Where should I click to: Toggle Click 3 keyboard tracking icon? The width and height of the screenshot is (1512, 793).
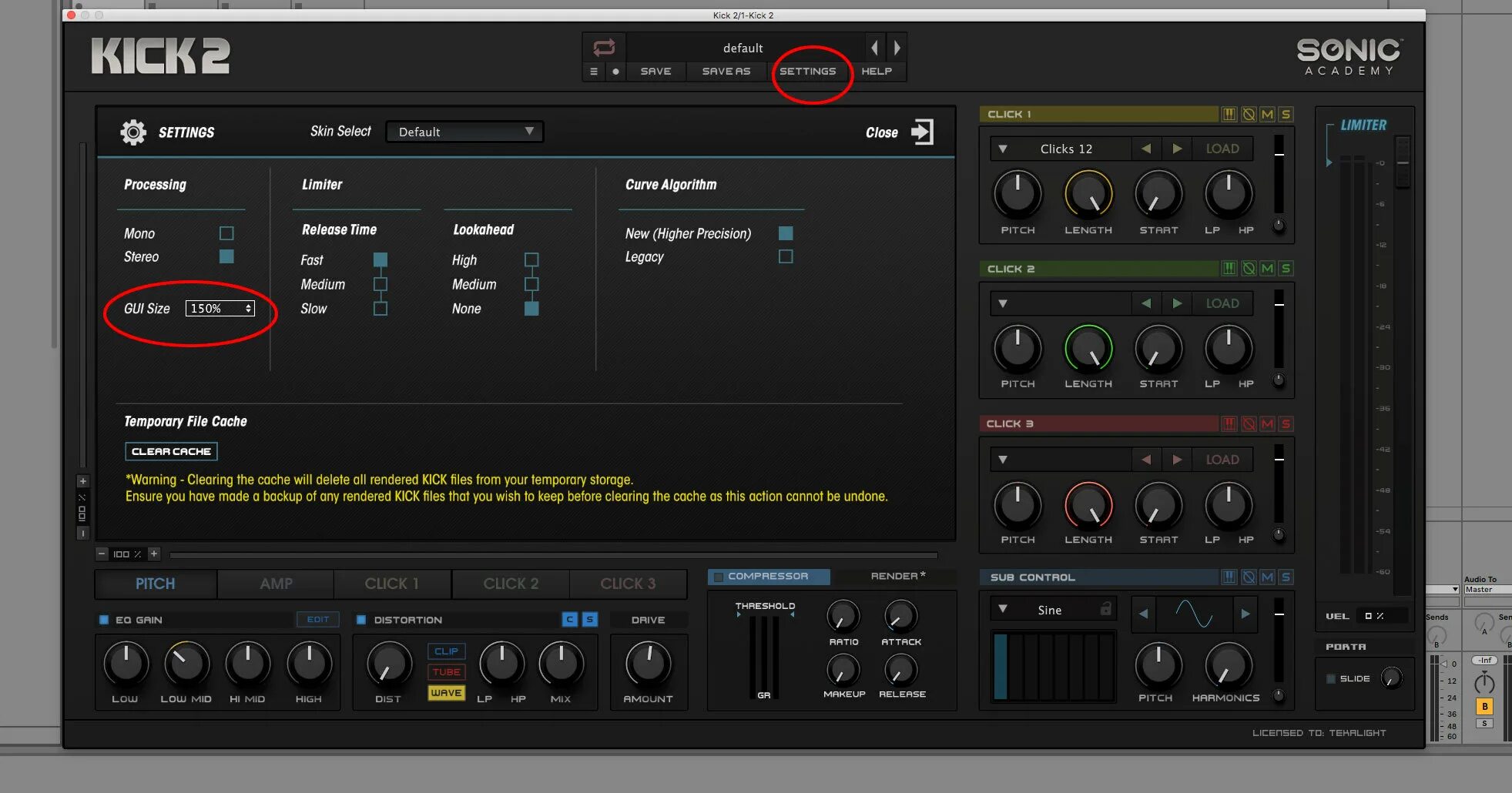pos(1229,423)
